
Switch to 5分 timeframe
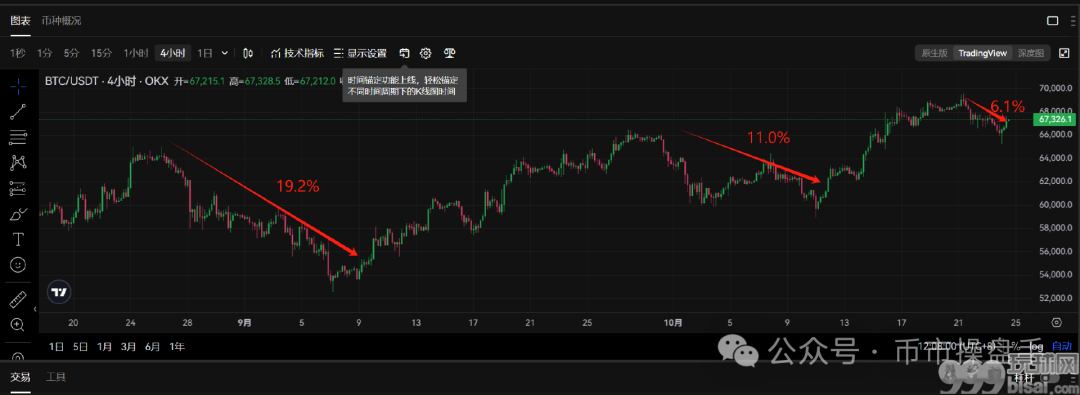(72, 53)
